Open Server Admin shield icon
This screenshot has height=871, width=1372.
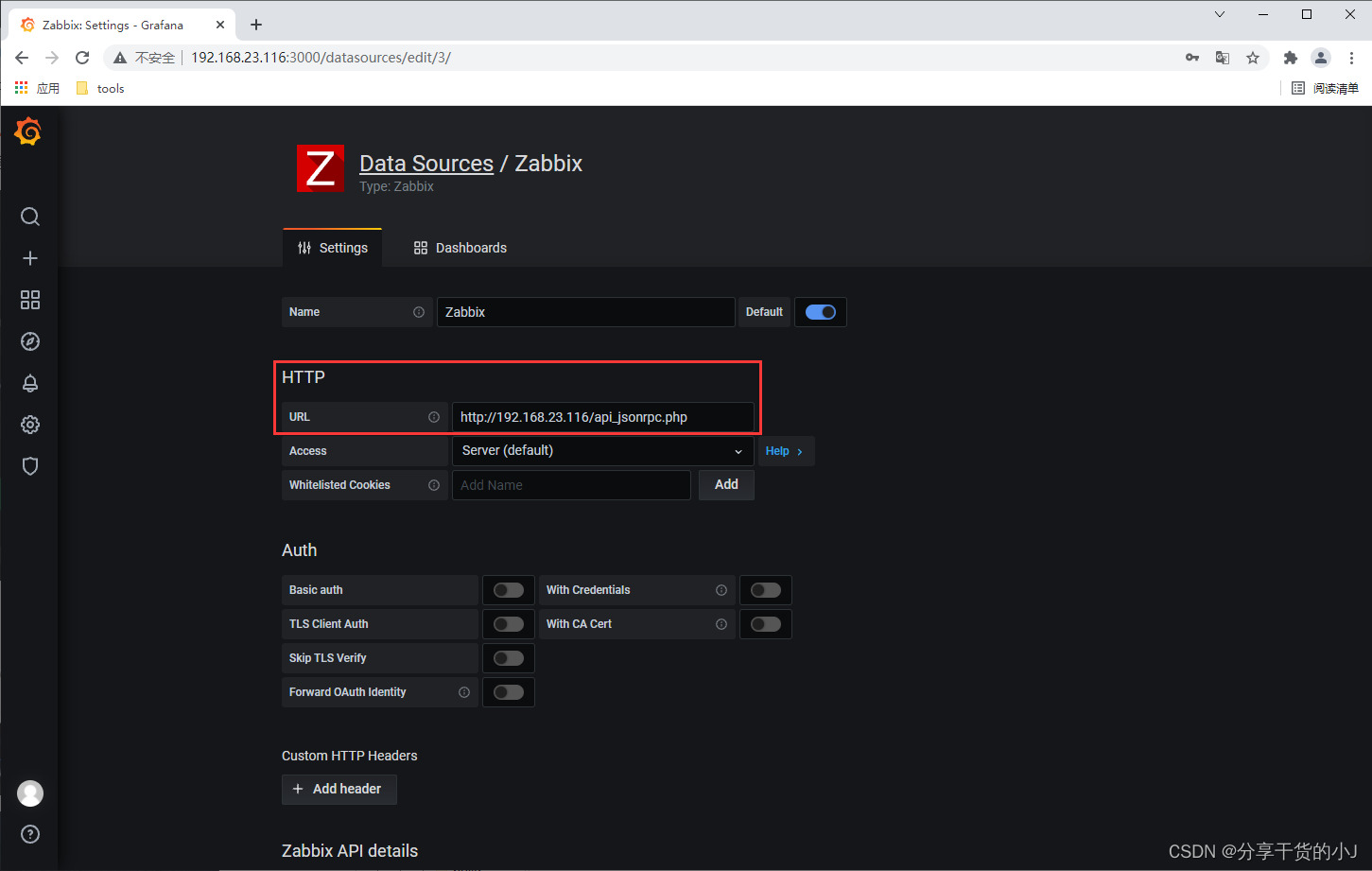[x=30, y=466]
